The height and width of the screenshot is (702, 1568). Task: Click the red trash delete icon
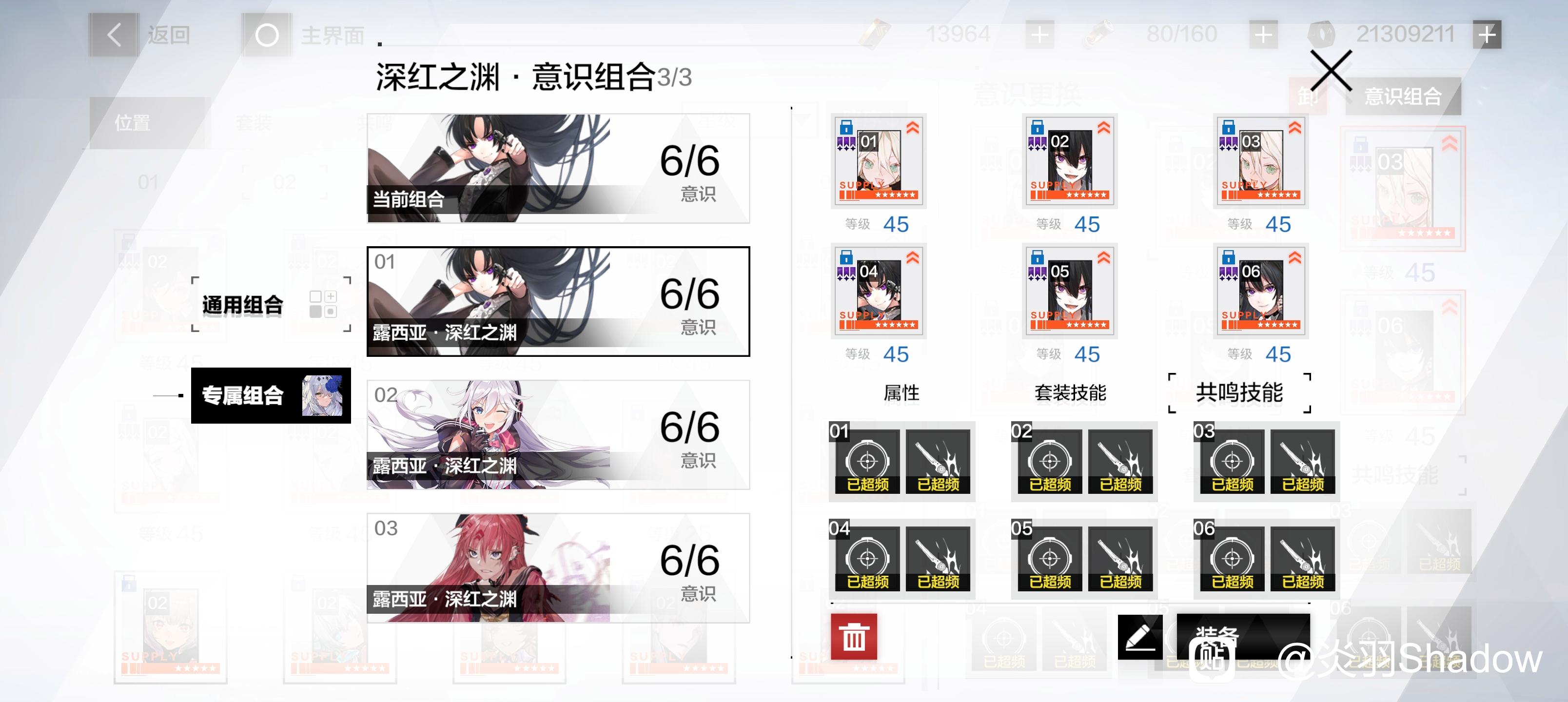click(x=853, y=636)
